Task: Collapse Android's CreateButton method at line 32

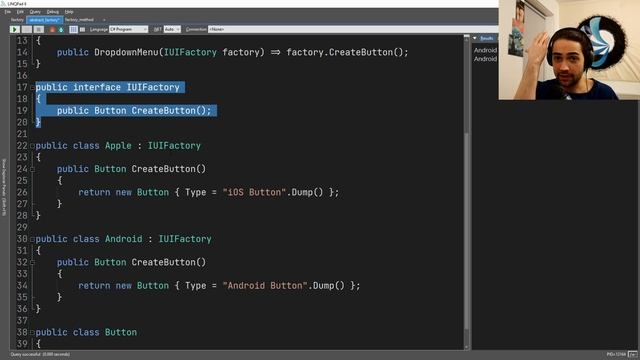Action: (32, 262)
